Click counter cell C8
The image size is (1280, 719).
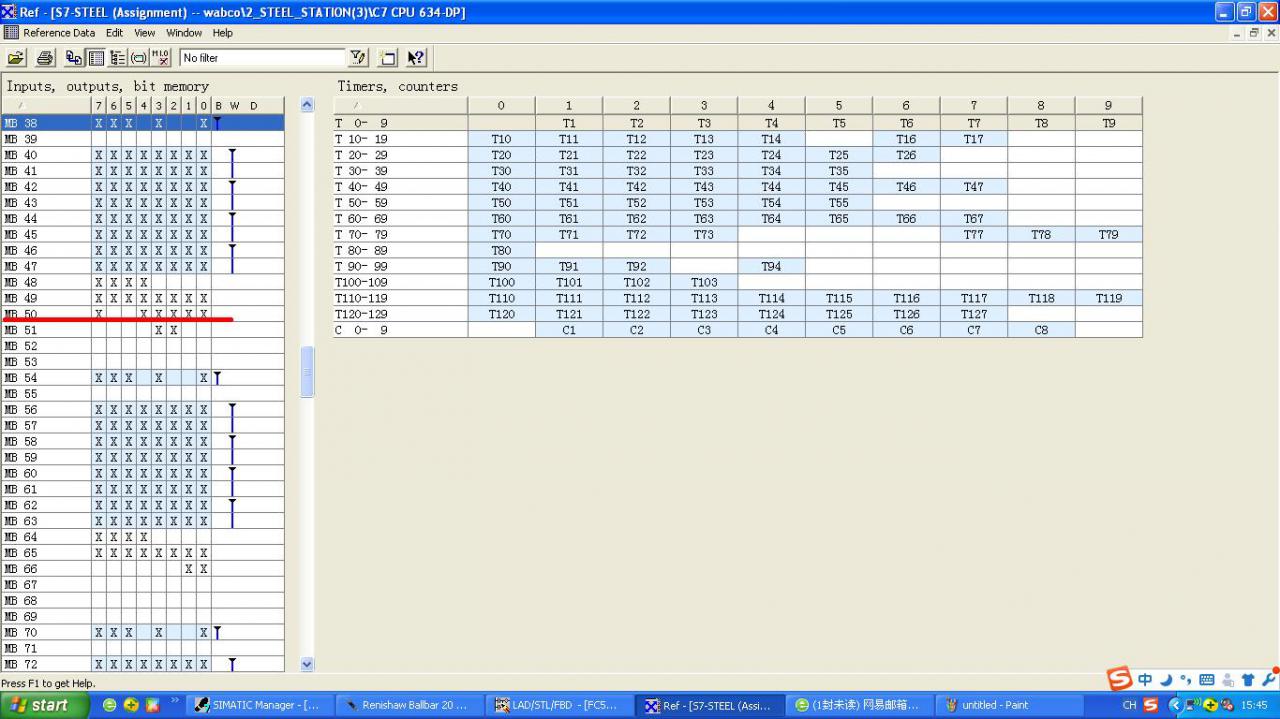coord(1041,330)
